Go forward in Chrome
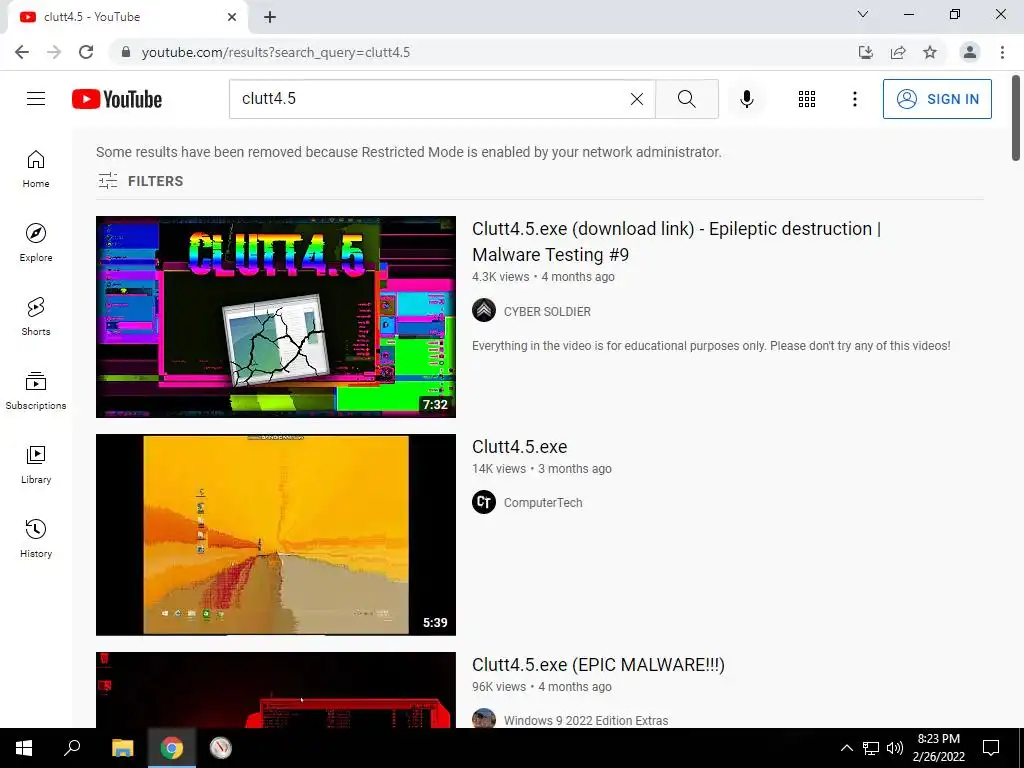The height and width of the screenshot is (768, 1024). tap(54, 52)
